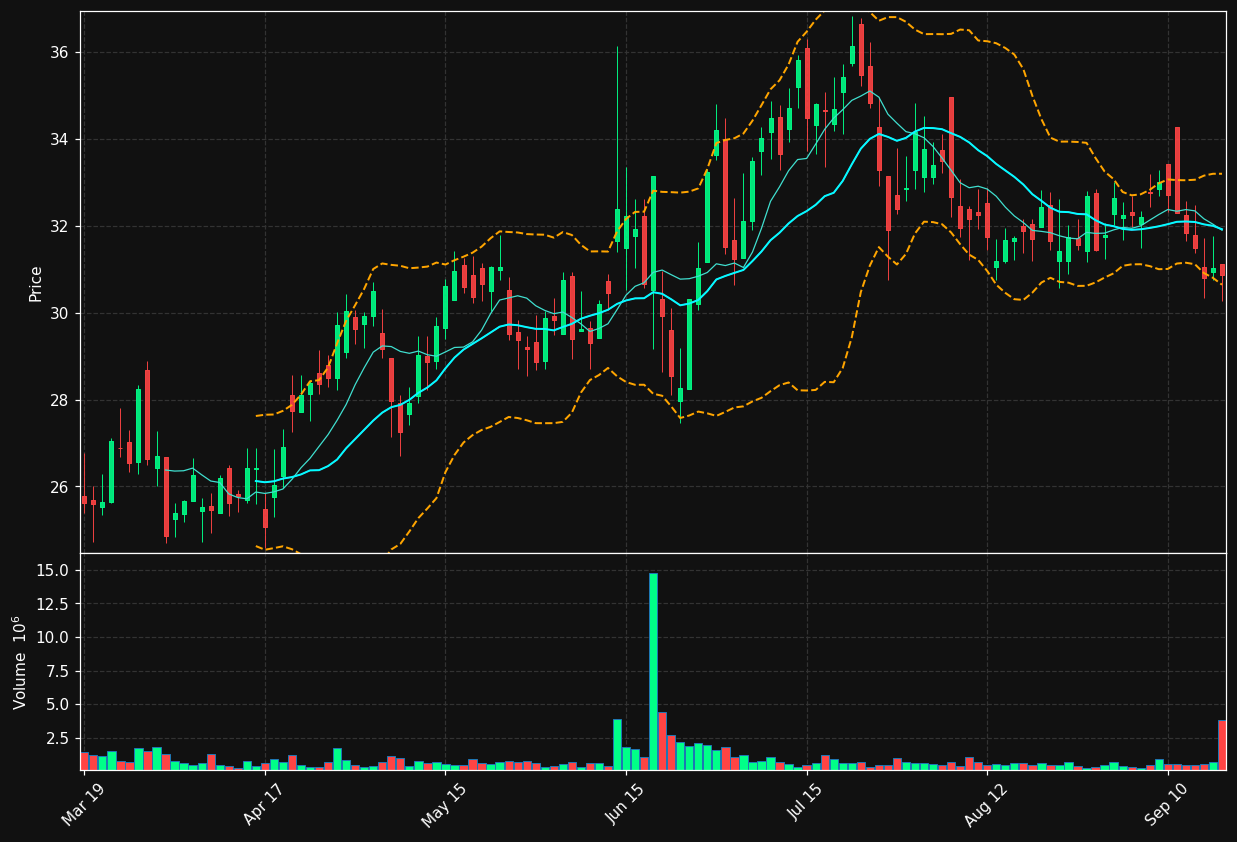Select the Jul 15 date label
Screen dimensions: 1237x842
tap(805, 804)
